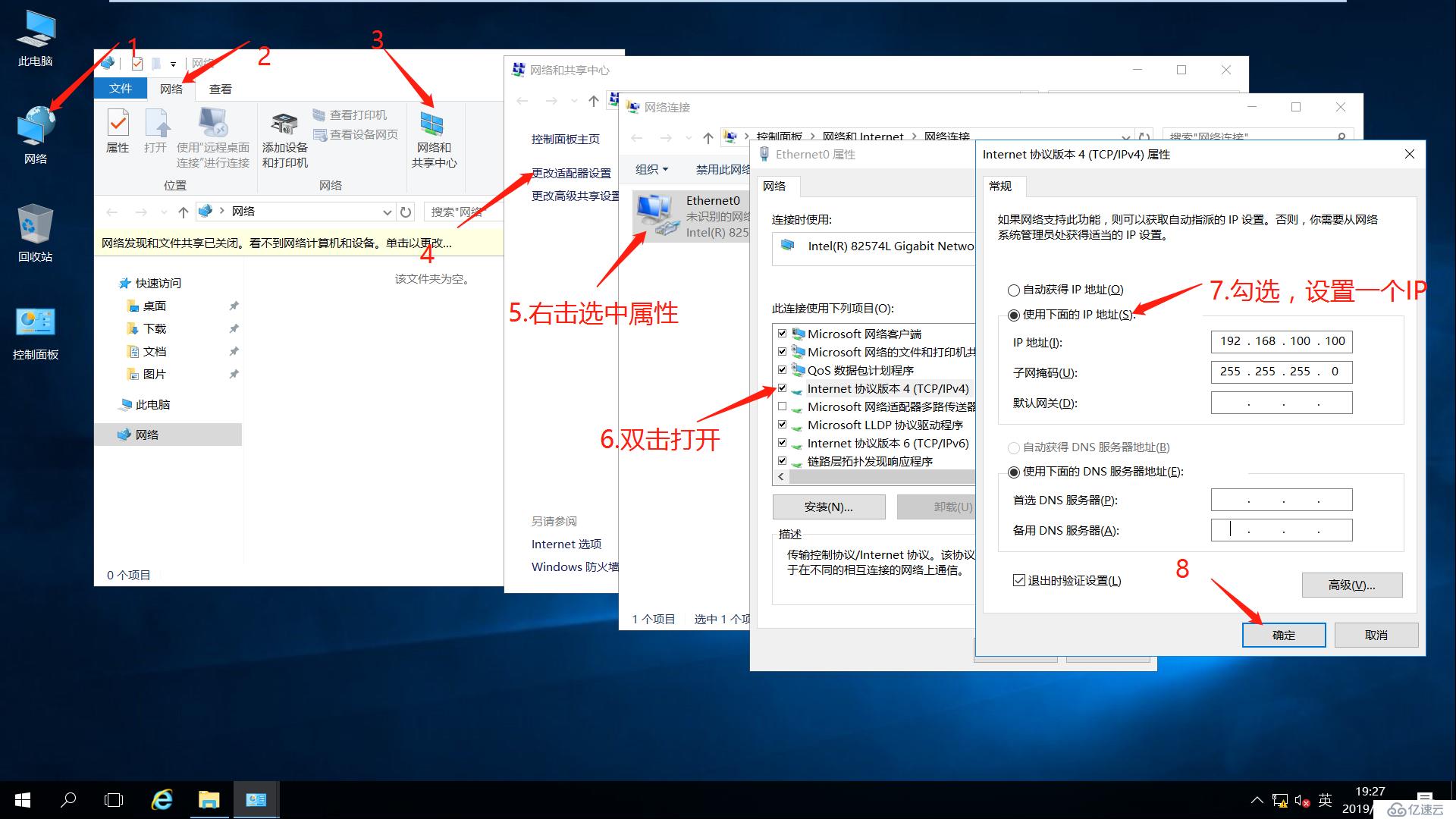1456x819 pixels.
Task: Uncheck 链路层拓扑发现响应程序 checkbox
Action: pos(782,461)
